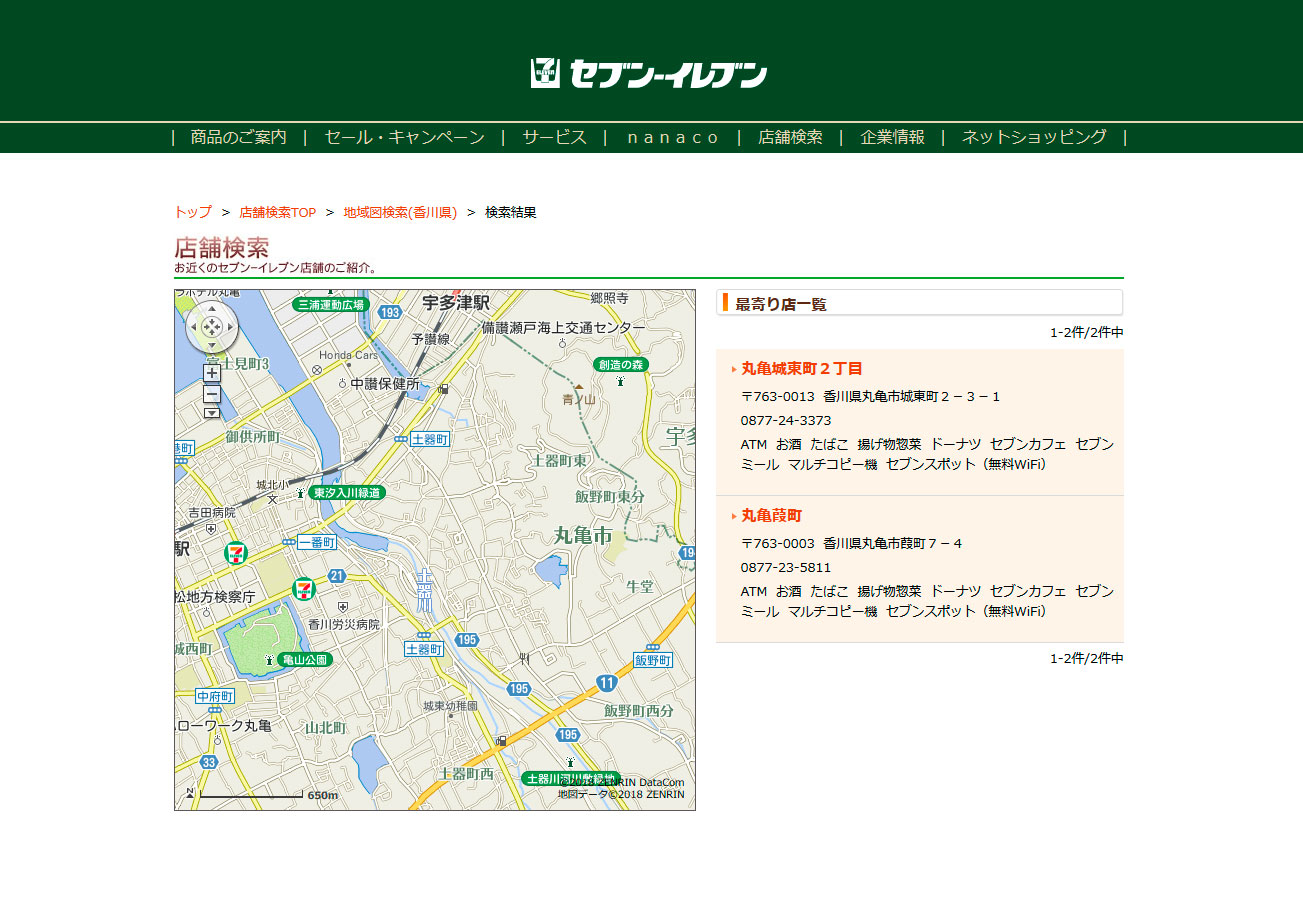This screenshot has height=924, width=1303.
Task: Click the center of the map pan control
Action: pos(212,327)
